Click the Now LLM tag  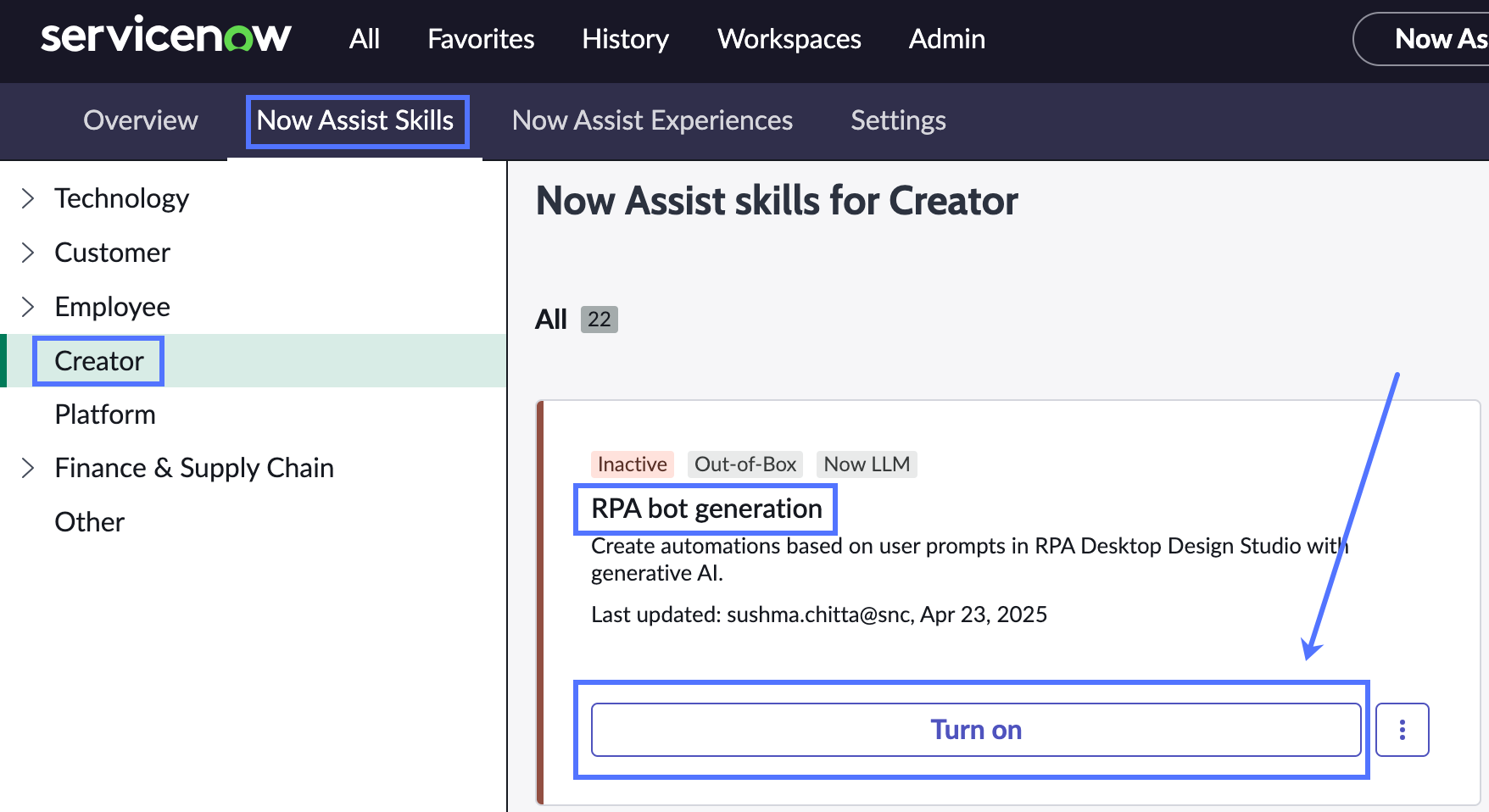[867, 464]
